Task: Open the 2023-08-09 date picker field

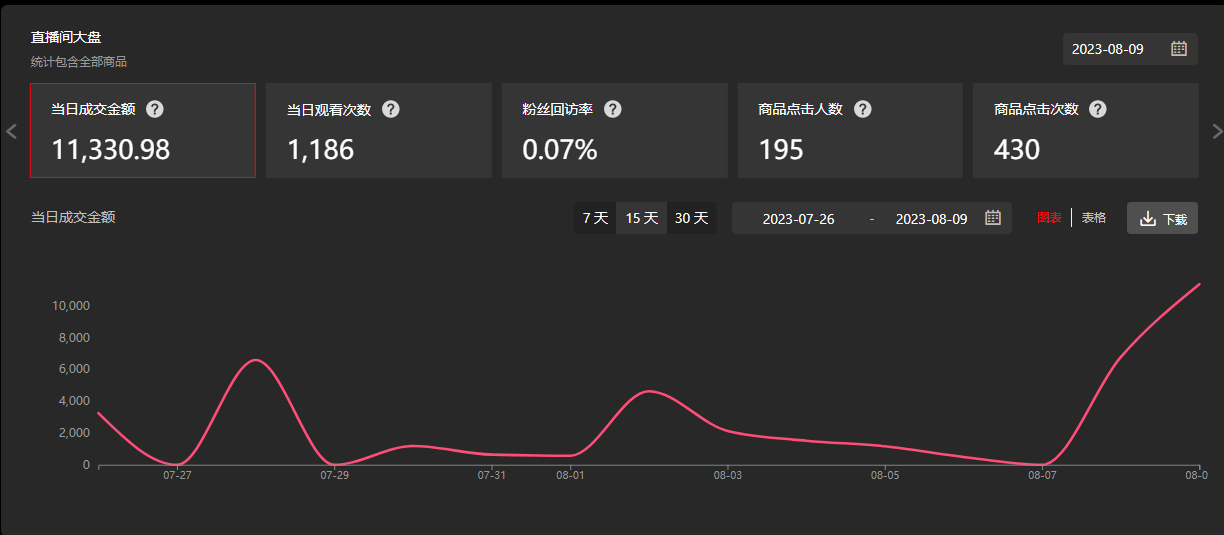Action: coord(1108,49)
